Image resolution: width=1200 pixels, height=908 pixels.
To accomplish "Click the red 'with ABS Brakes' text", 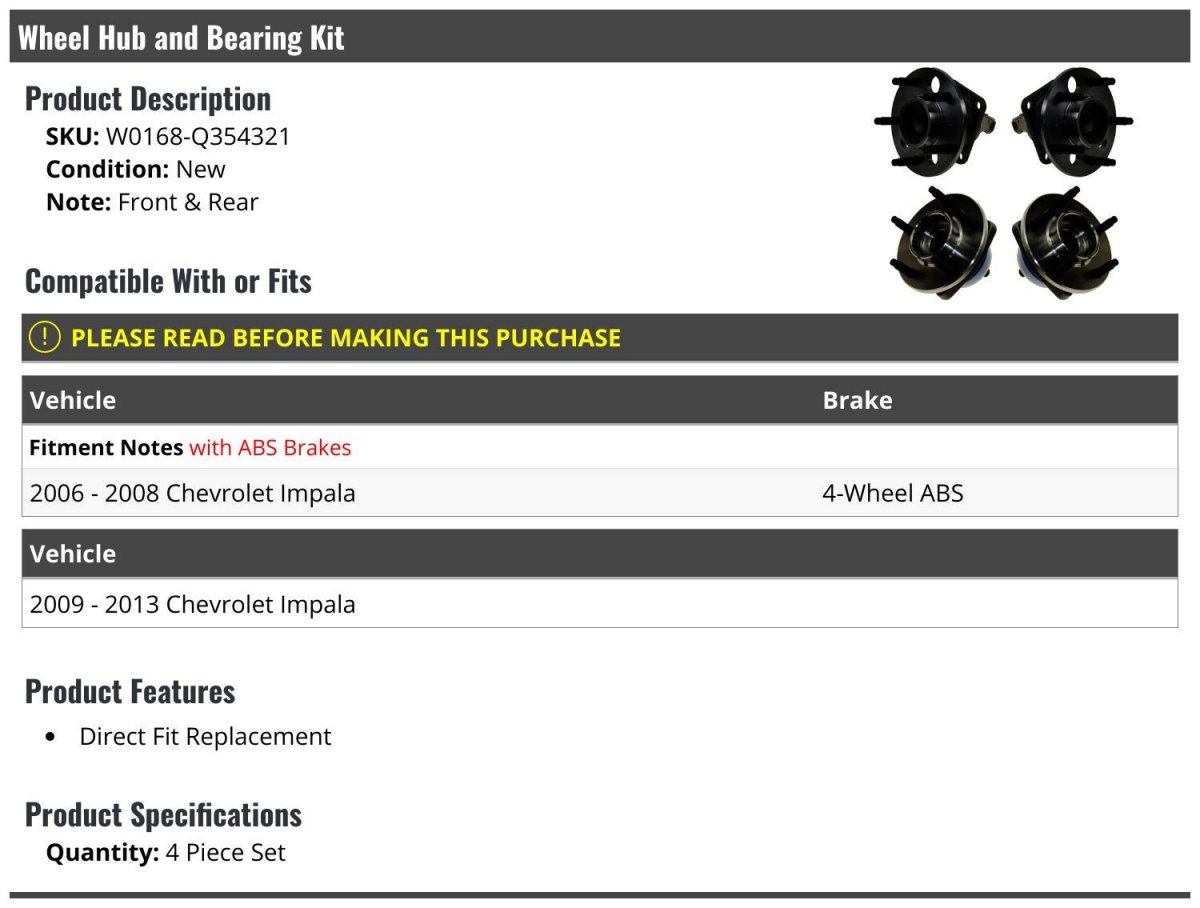I will tap(270, 448).
